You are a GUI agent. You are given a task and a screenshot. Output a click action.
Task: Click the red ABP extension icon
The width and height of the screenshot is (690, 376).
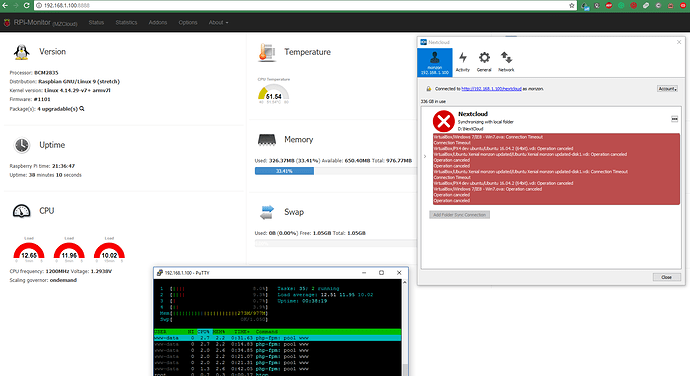[x=609, y=5]
